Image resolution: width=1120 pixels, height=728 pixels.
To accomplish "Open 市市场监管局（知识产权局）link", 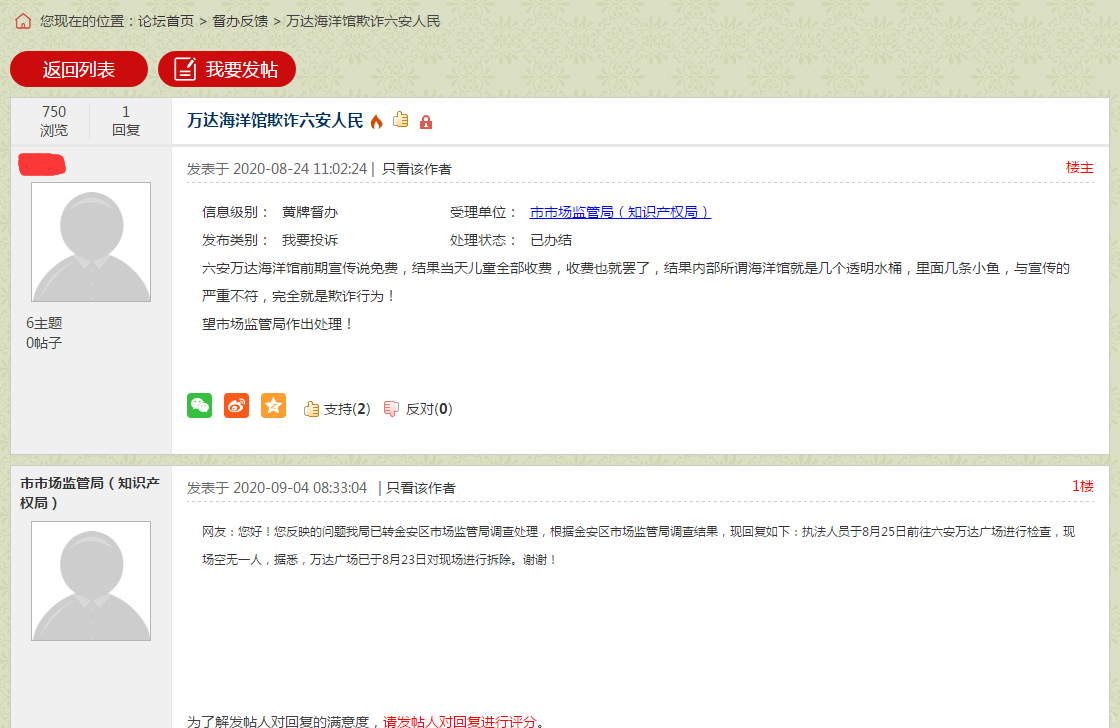I will (620, 212).
